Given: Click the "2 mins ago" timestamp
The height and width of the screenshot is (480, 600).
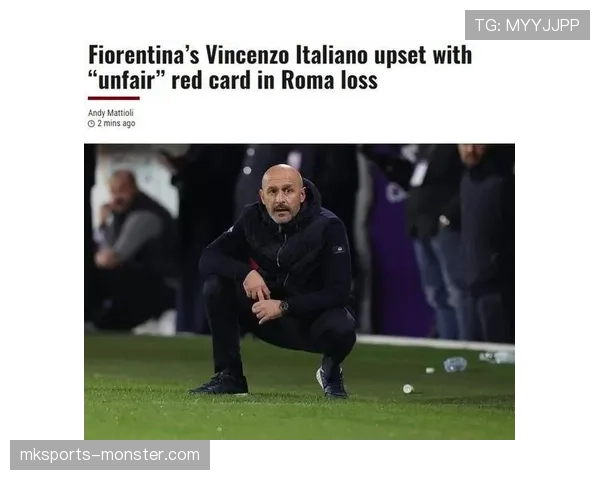Looking at the screenshot, I should 116,123.
